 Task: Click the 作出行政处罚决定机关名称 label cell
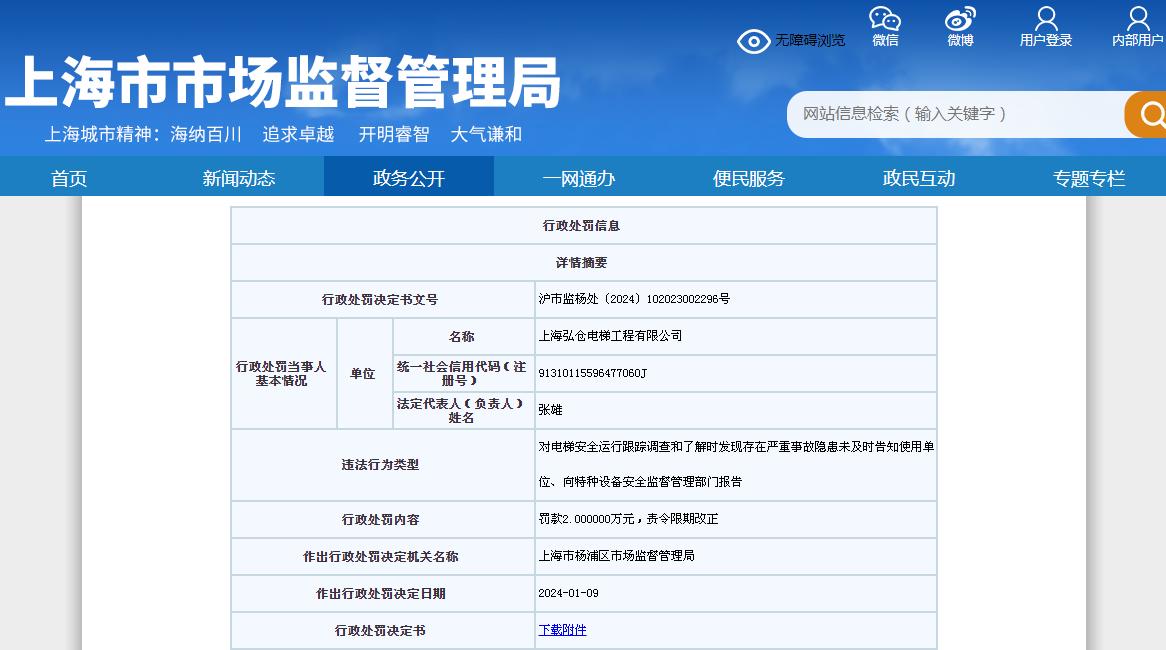(383, 557)
